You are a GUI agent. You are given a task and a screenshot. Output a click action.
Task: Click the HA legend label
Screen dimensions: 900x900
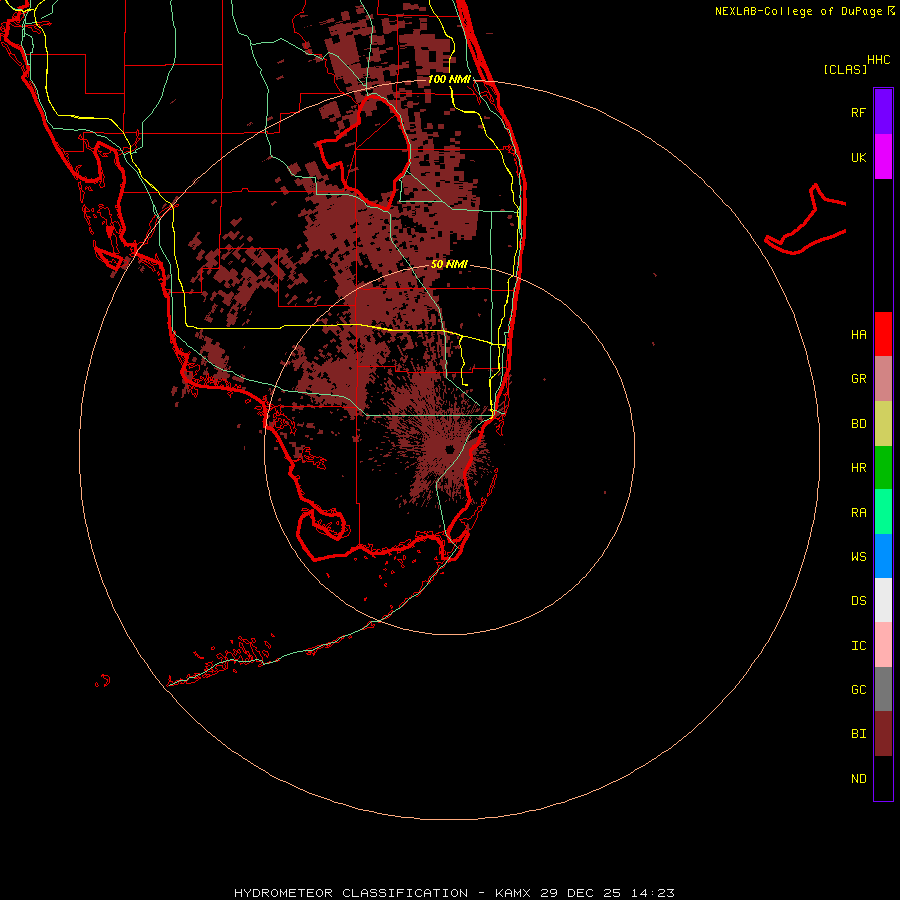[x=858, y=335]
